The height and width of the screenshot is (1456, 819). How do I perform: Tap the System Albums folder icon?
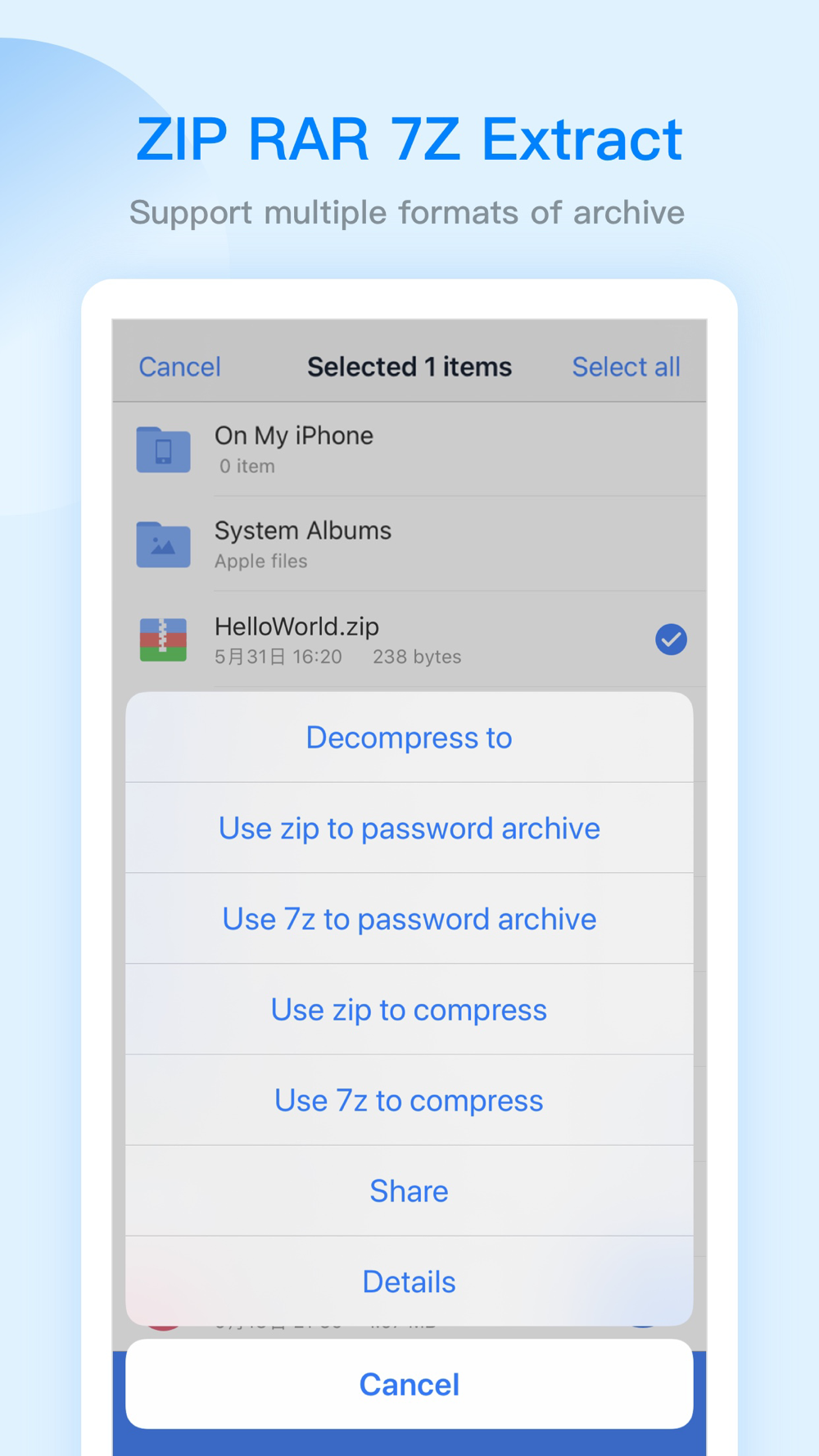coord(163,545)
